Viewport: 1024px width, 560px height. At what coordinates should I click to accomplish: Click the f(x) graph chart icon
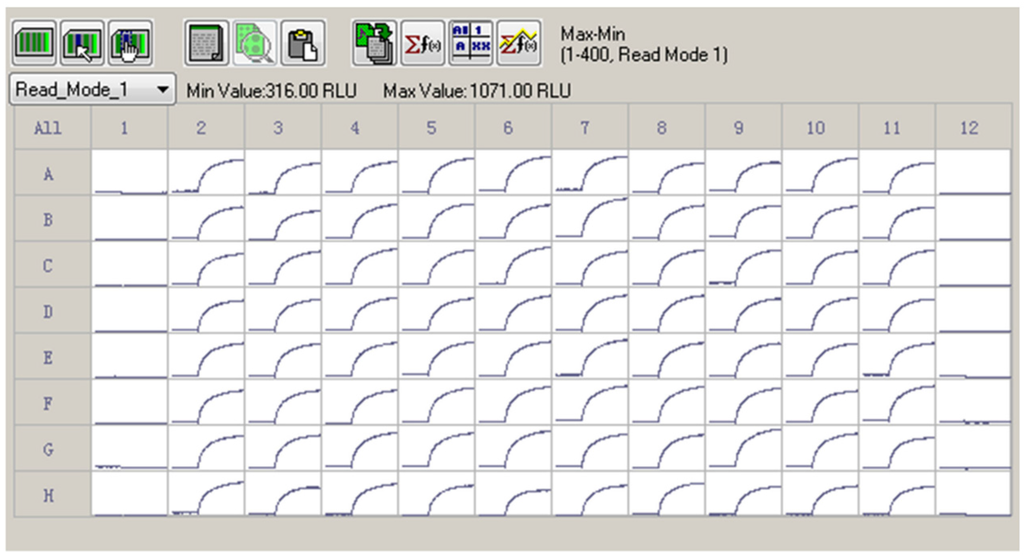516,43
